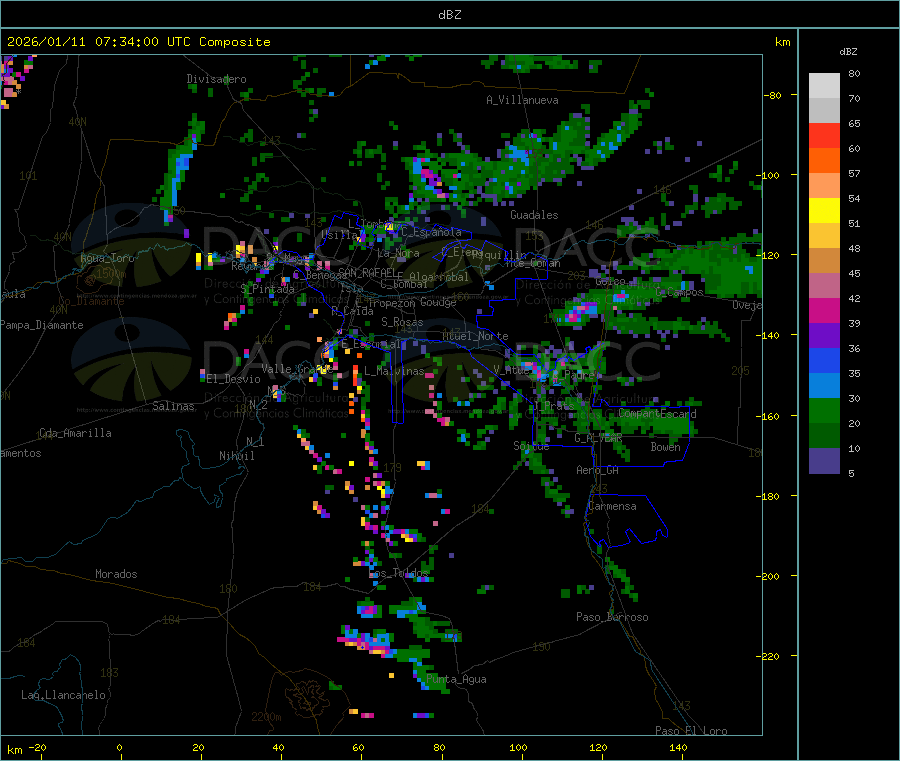Image resolution: width=900 pixels, height=761 pixels.
Task: Click the 'El_Desvio' map label
Action: (233, 379)
